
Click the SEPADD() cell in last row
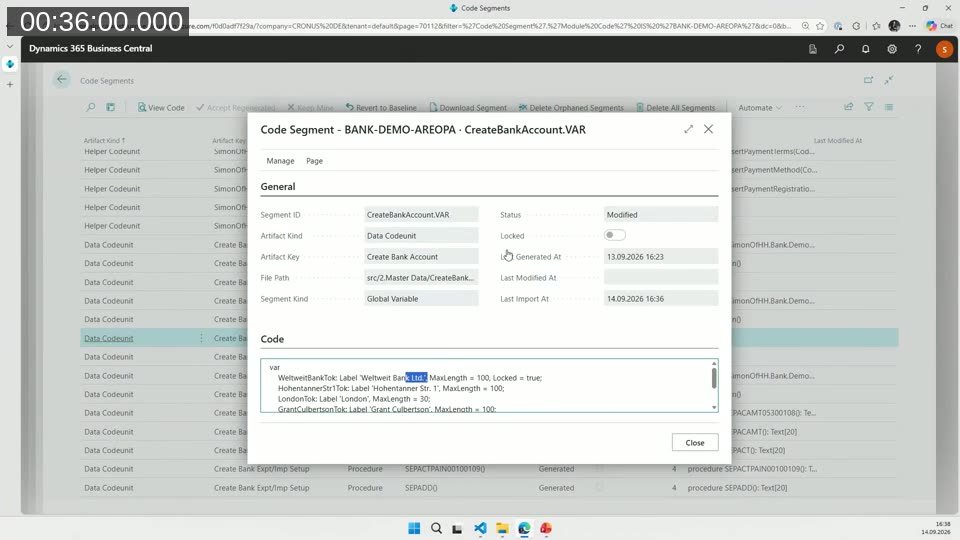(421, 488)
